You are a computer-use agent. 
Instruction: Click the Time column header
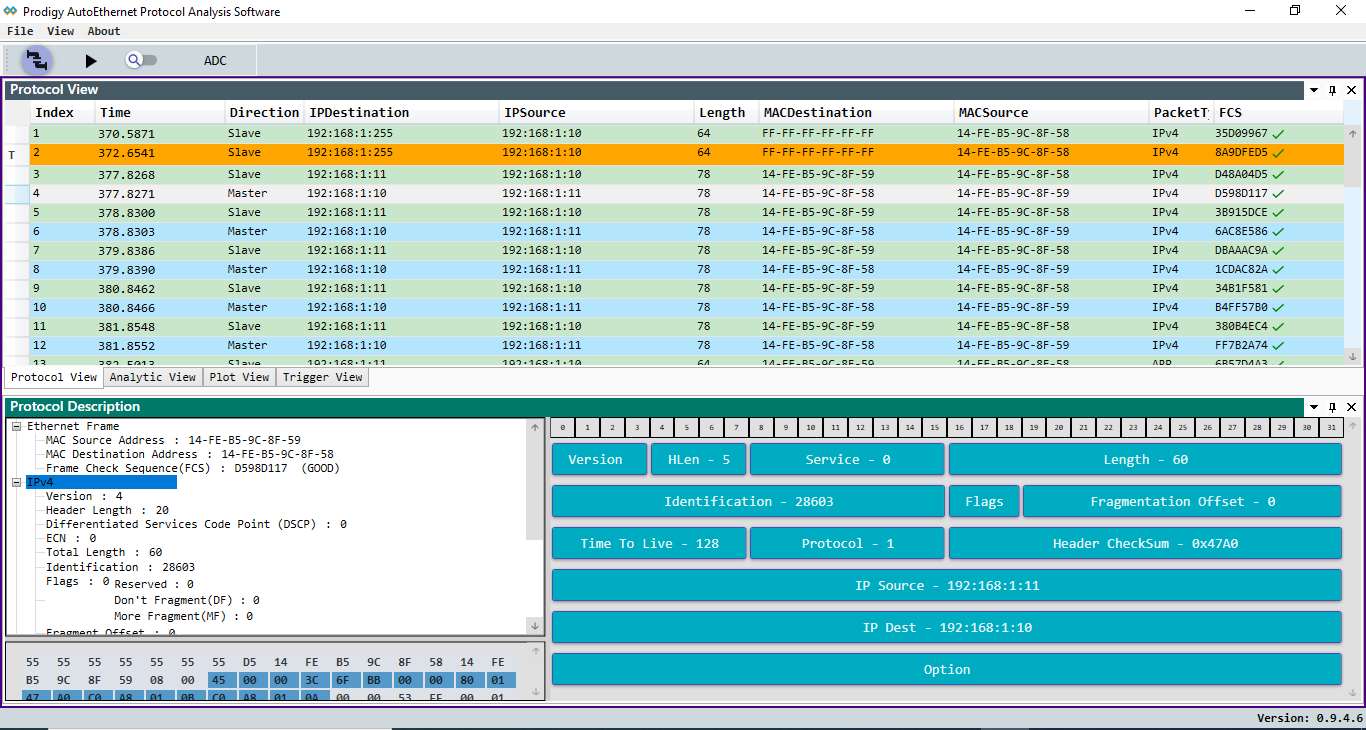click(x=160, y=112)
